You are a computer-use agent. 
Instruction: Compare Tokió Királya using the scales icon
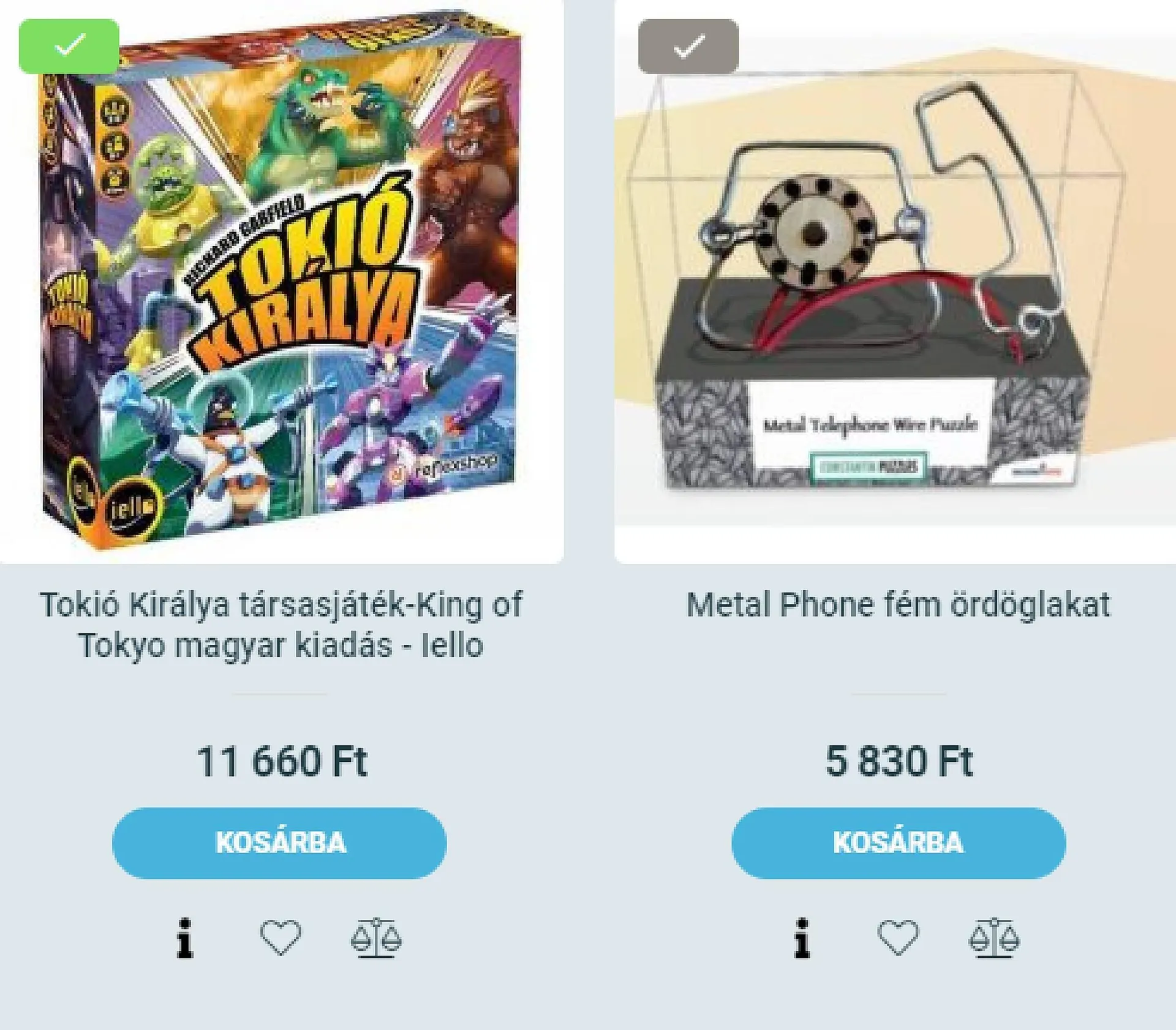[x=376, y=938]
